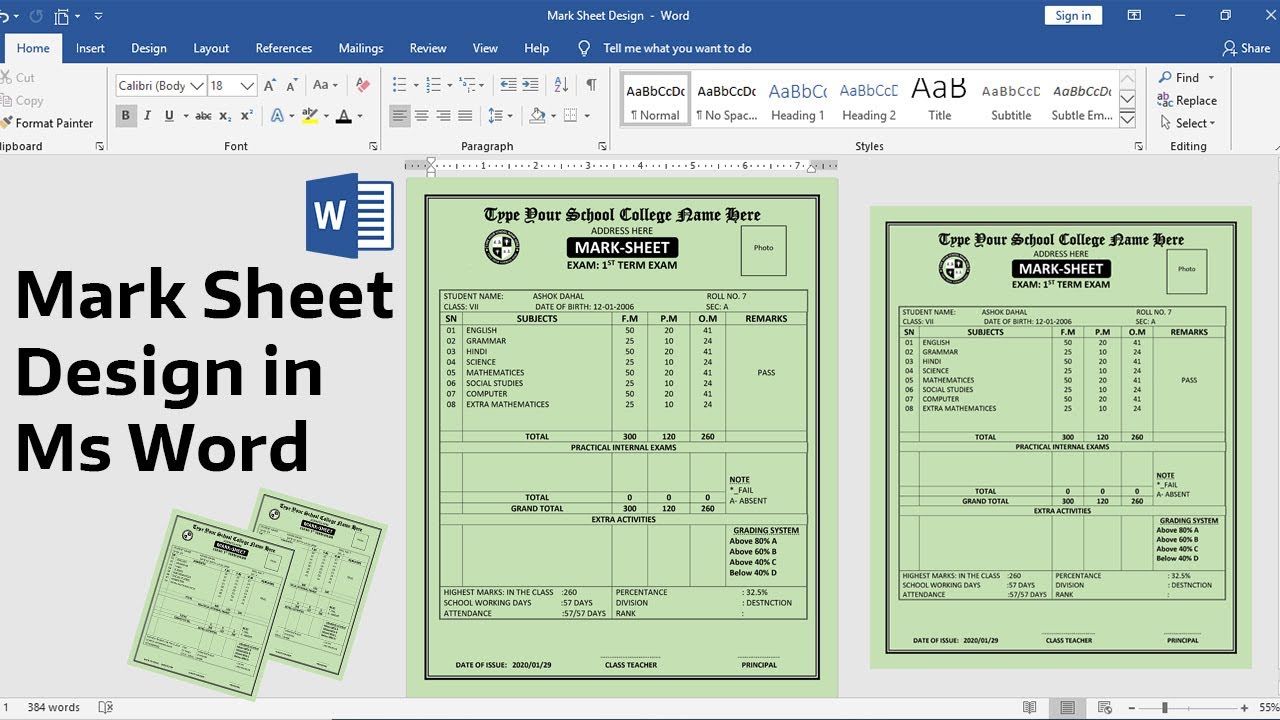The width and height of the screenshot is (1280, 720).
Task: Open the font name dropdown
Action: coord(197,86)
